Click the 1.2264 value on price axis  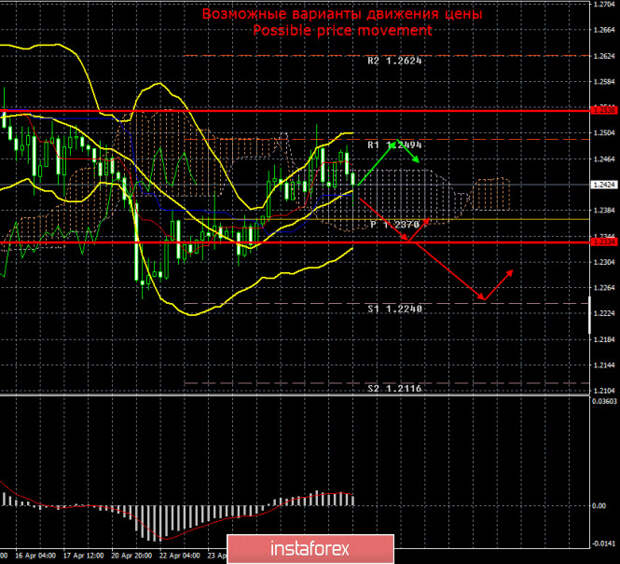[604, 288]
